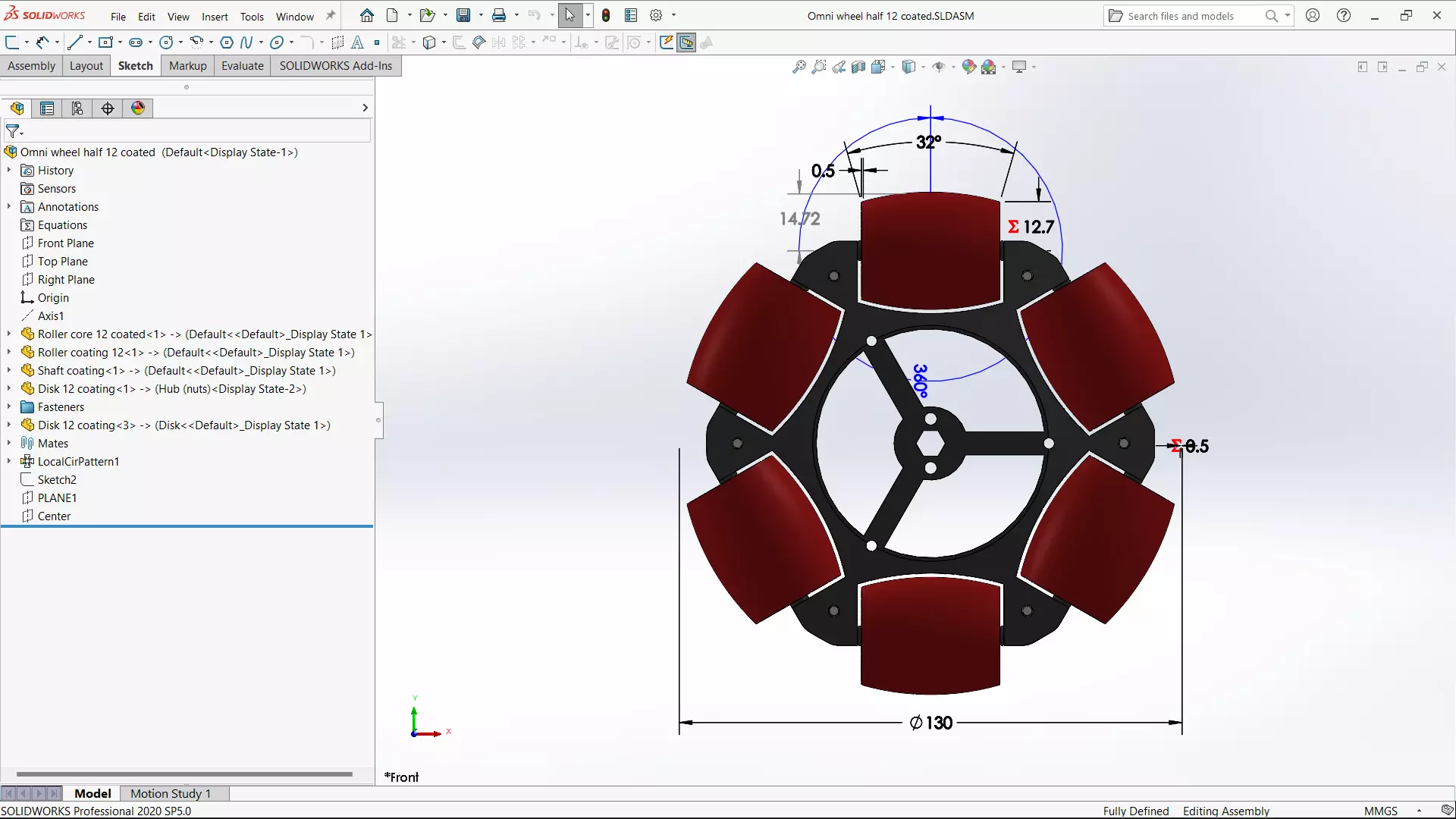Select the Circle sketch tool

pos(166,42)
